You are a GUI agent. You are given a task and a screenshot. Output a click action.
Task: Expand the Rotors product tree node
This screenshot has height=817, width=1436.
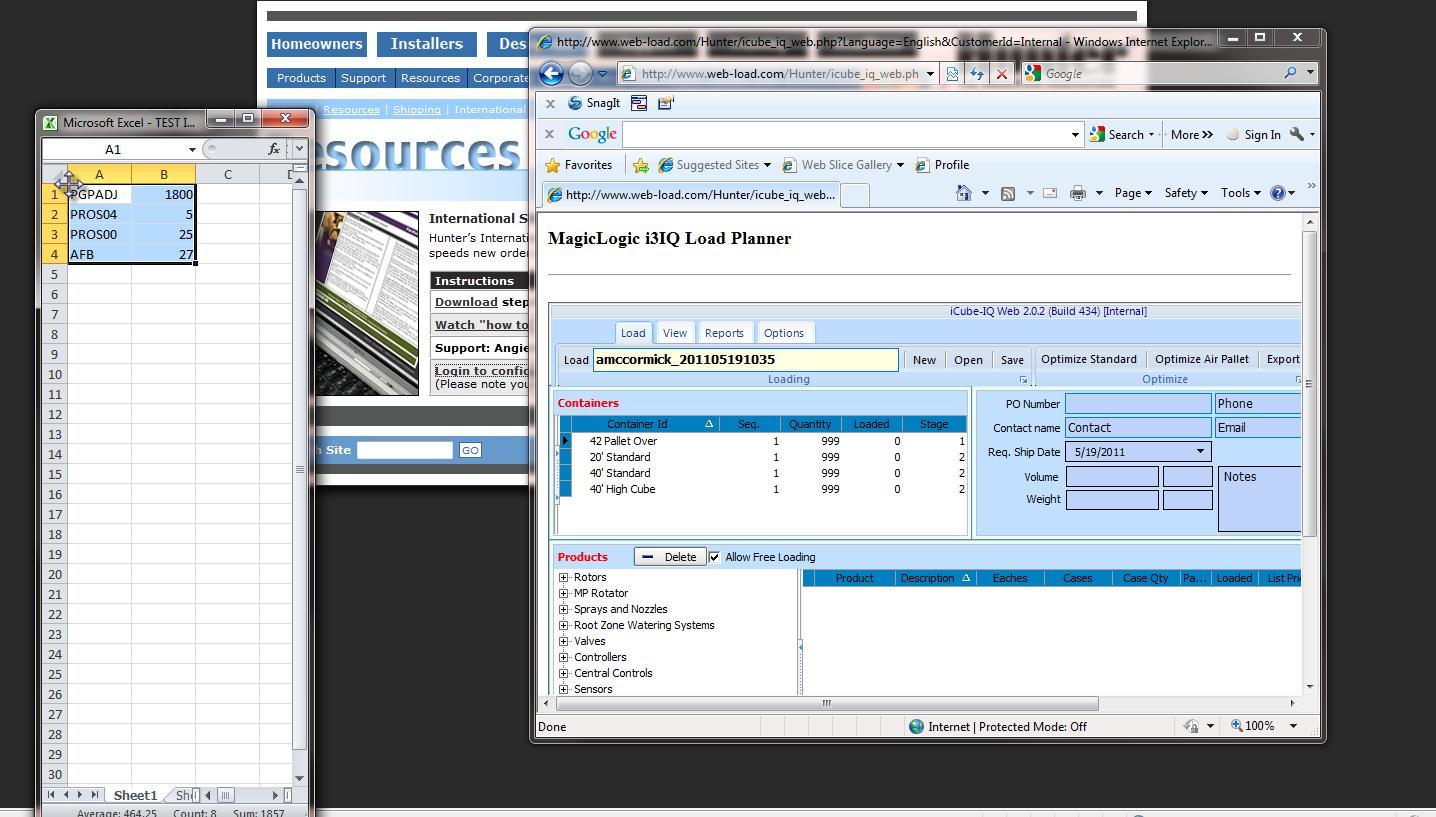(x=564, y=577)
